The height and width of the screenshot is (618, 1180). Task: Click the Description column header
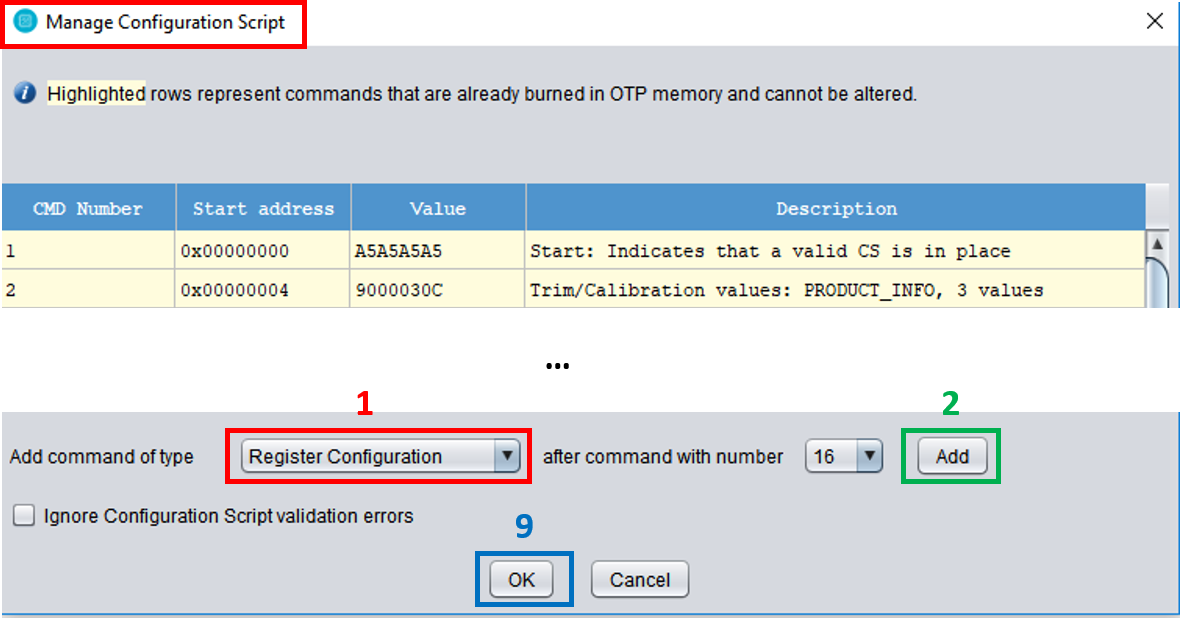836,209
